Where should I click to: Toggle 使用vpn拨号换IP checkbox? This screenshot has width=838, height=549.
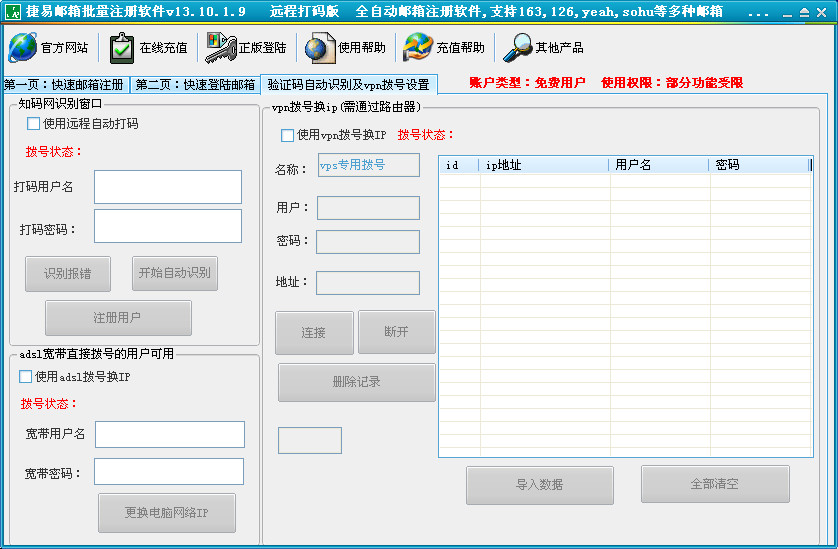(288, 135)
